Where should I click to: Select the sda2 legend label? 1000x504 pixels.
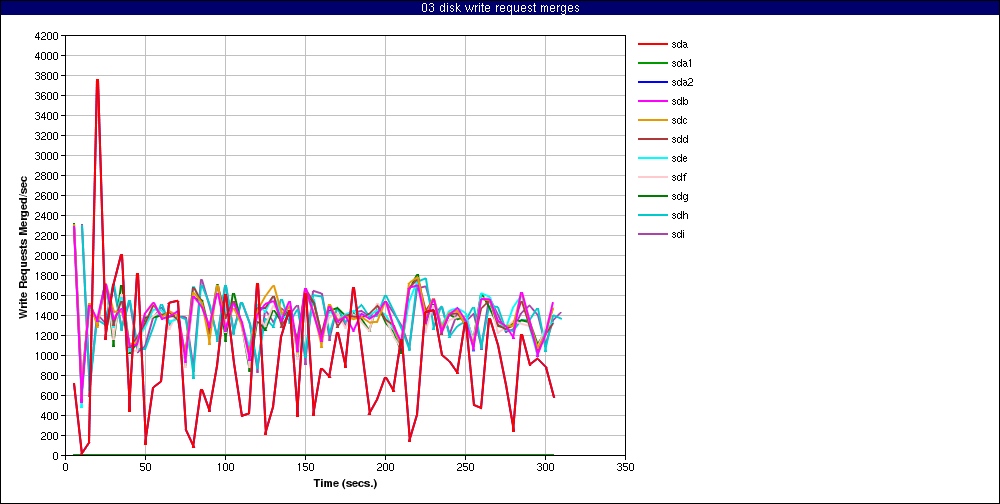tap(682, 82)
